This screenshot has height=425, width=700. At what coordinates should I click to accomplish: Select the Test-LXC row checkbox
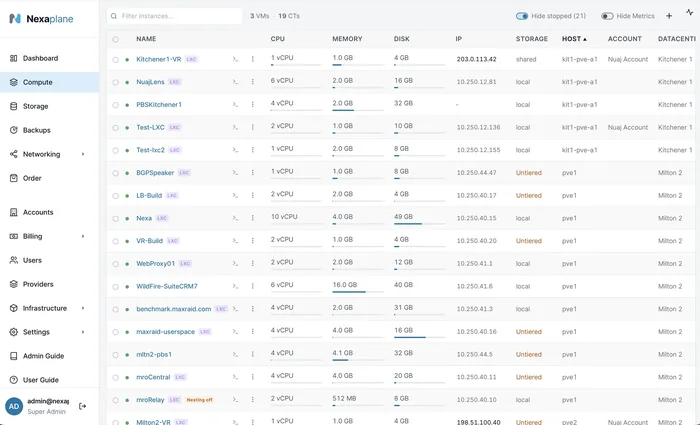tap(116, 128)
